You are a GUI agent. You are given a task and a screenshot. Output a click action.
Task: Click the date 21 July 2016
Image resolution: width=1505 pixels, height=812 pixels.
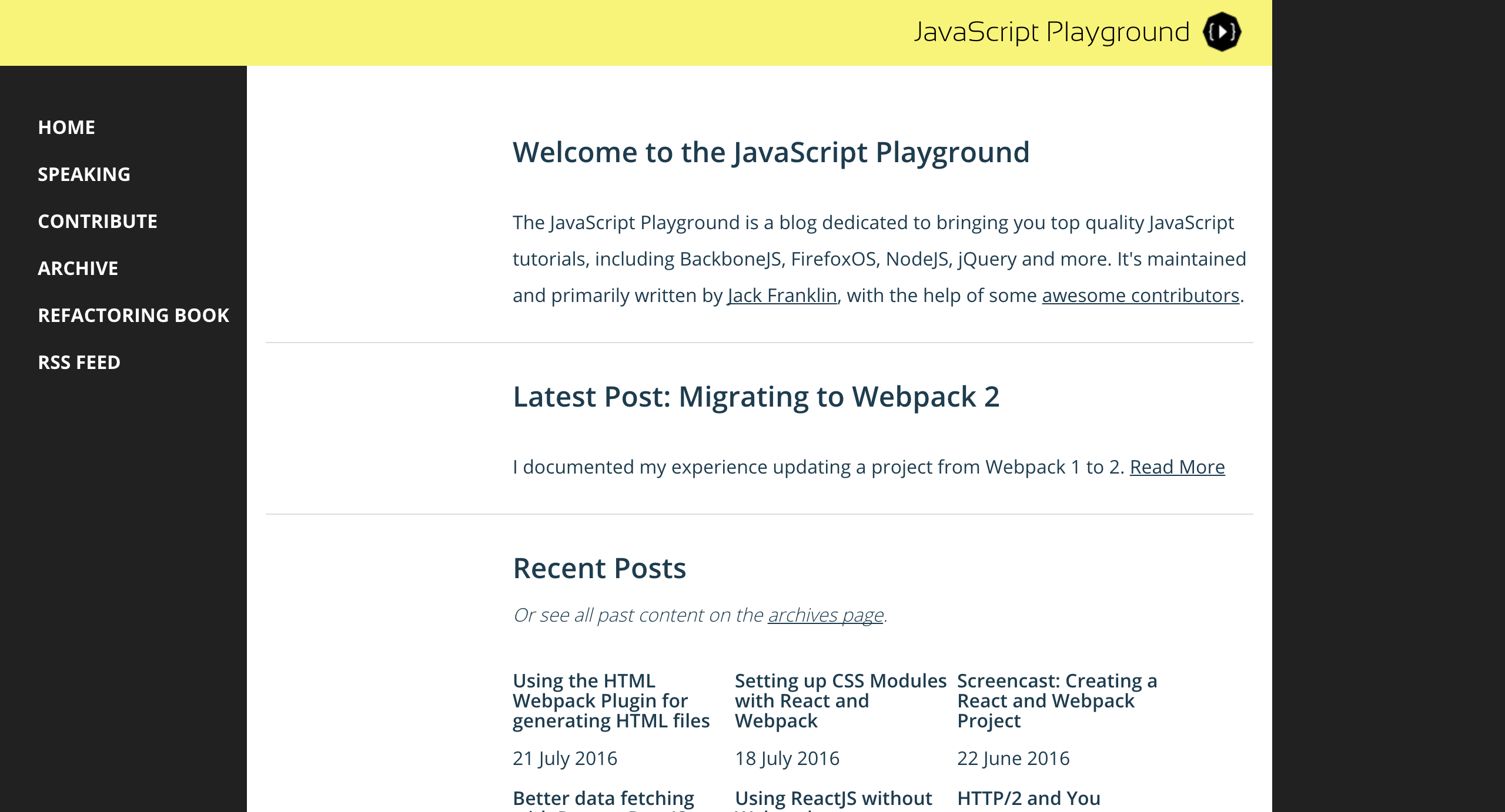[565, 758]
